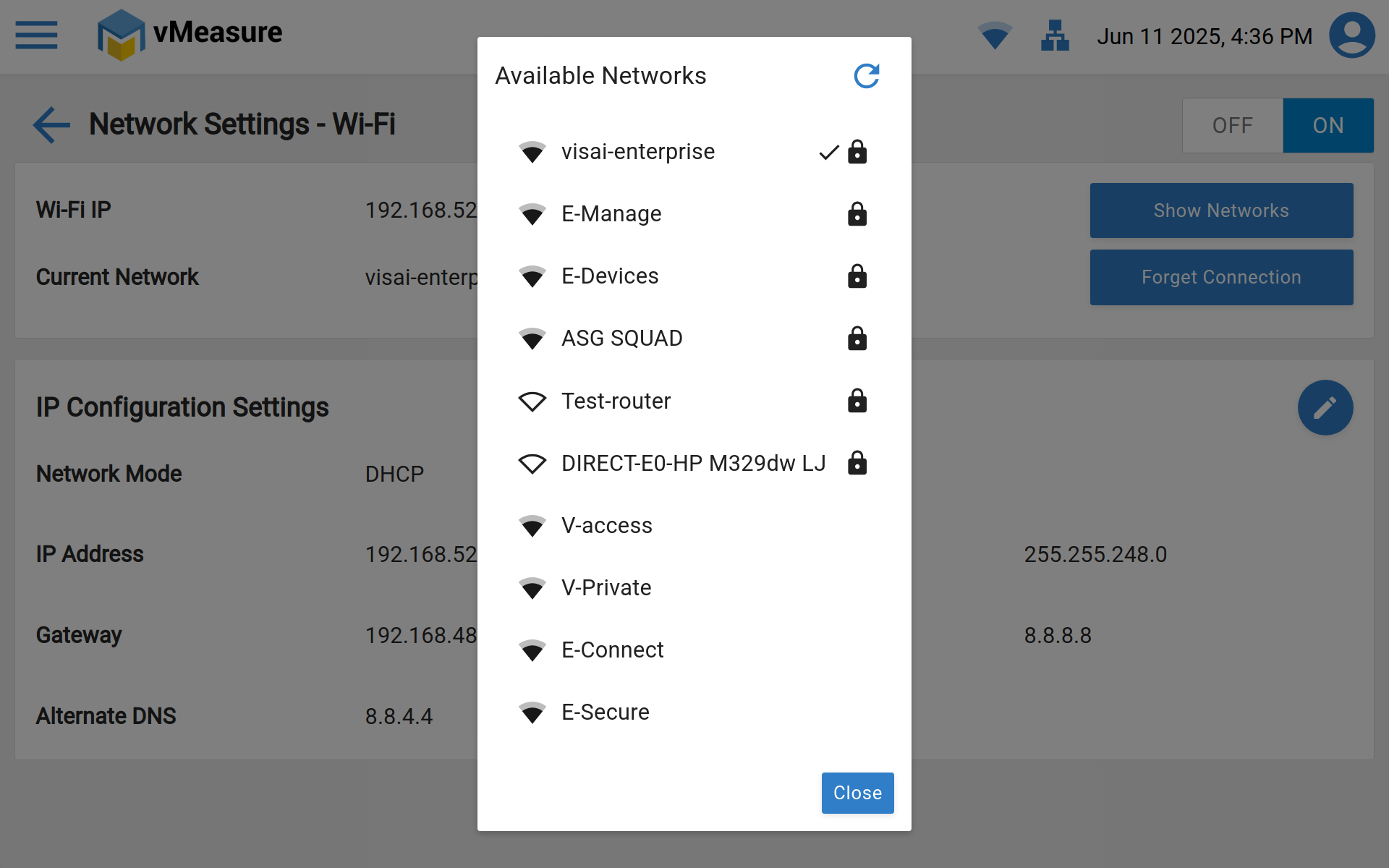The width and height of the screenshot is (1389, 868).
Task: Choose the ASG SQUAD network
Action: [x=621, y=339]
